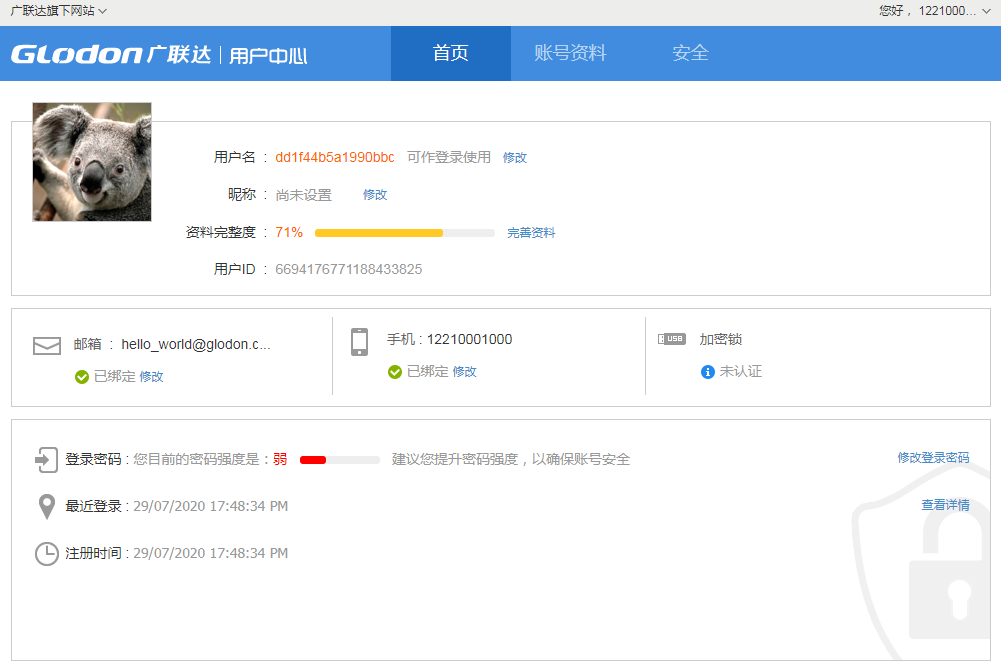Click the koala profile avatar
Screen dimensions: 1001x672
pyautogui.click(x=92, y=161)
